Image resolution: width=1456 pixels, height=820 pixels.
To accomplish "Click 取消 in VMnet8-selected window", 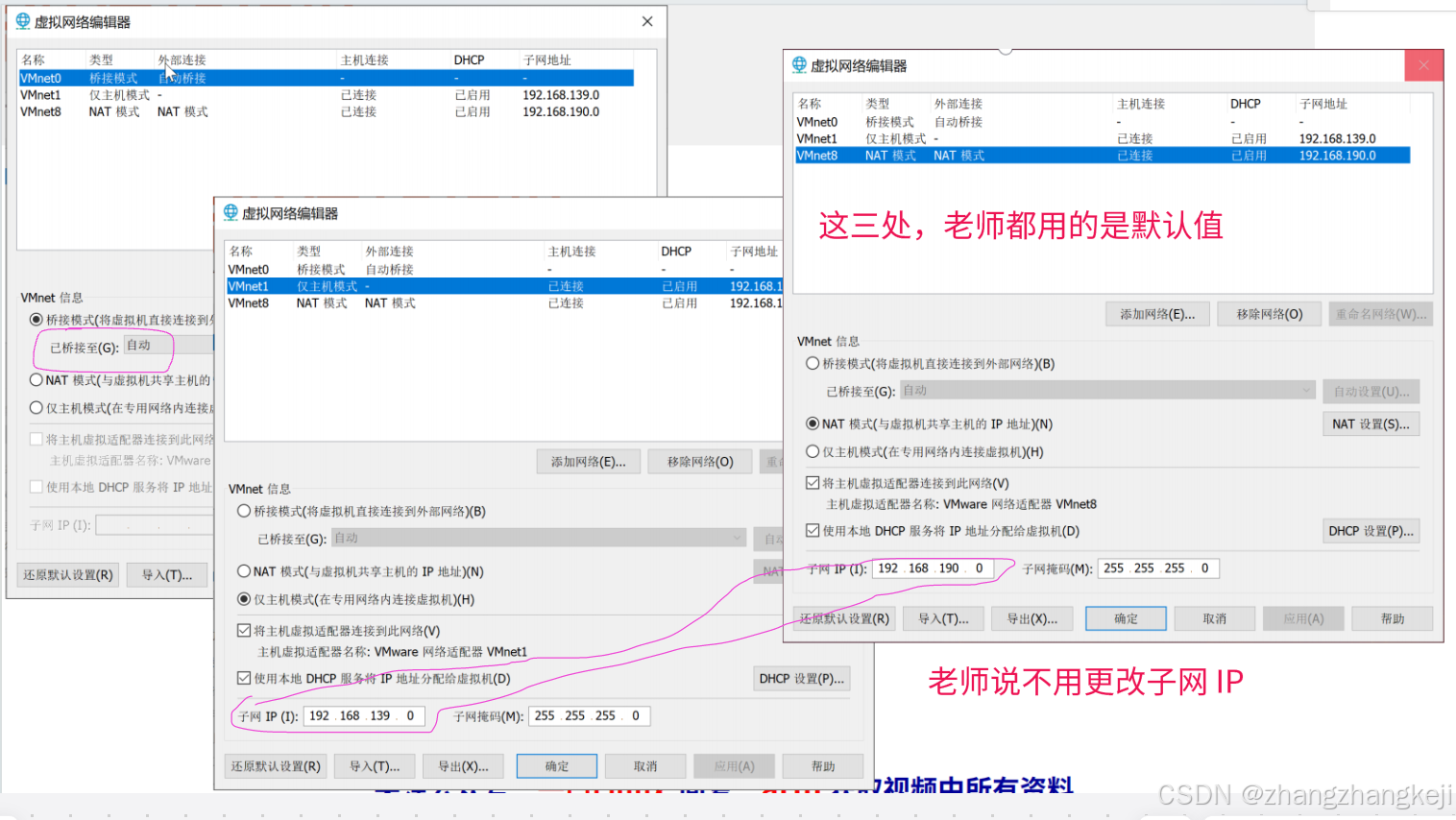I will (x=1215, y=618).
